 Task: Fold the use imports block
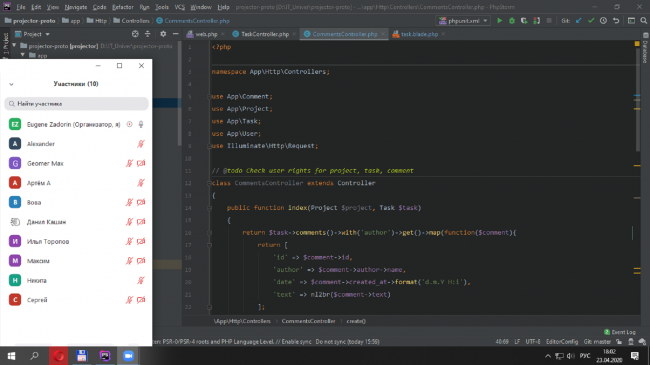click(209, 97)
